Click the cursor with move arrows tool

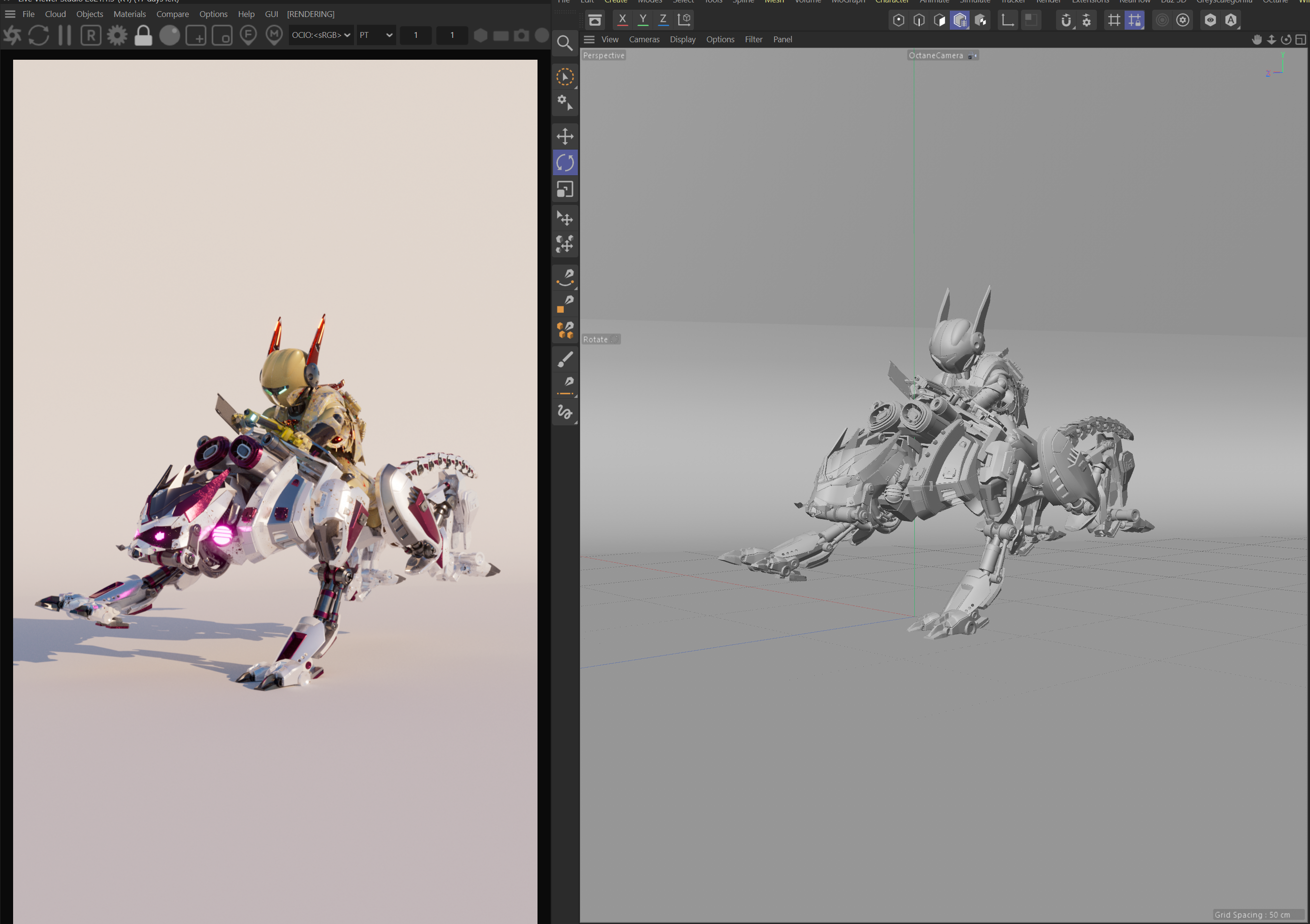(x=565, y=218)
